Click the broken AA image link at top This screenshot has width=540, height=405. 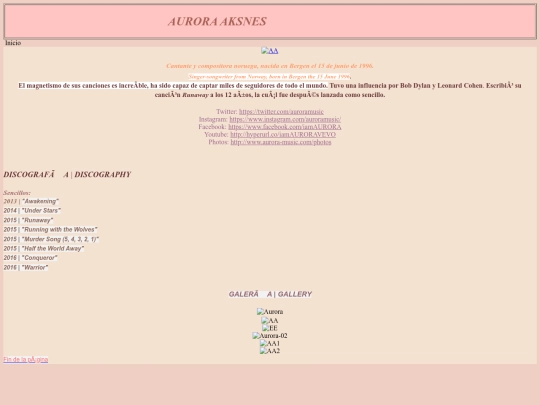coord(270,51)
